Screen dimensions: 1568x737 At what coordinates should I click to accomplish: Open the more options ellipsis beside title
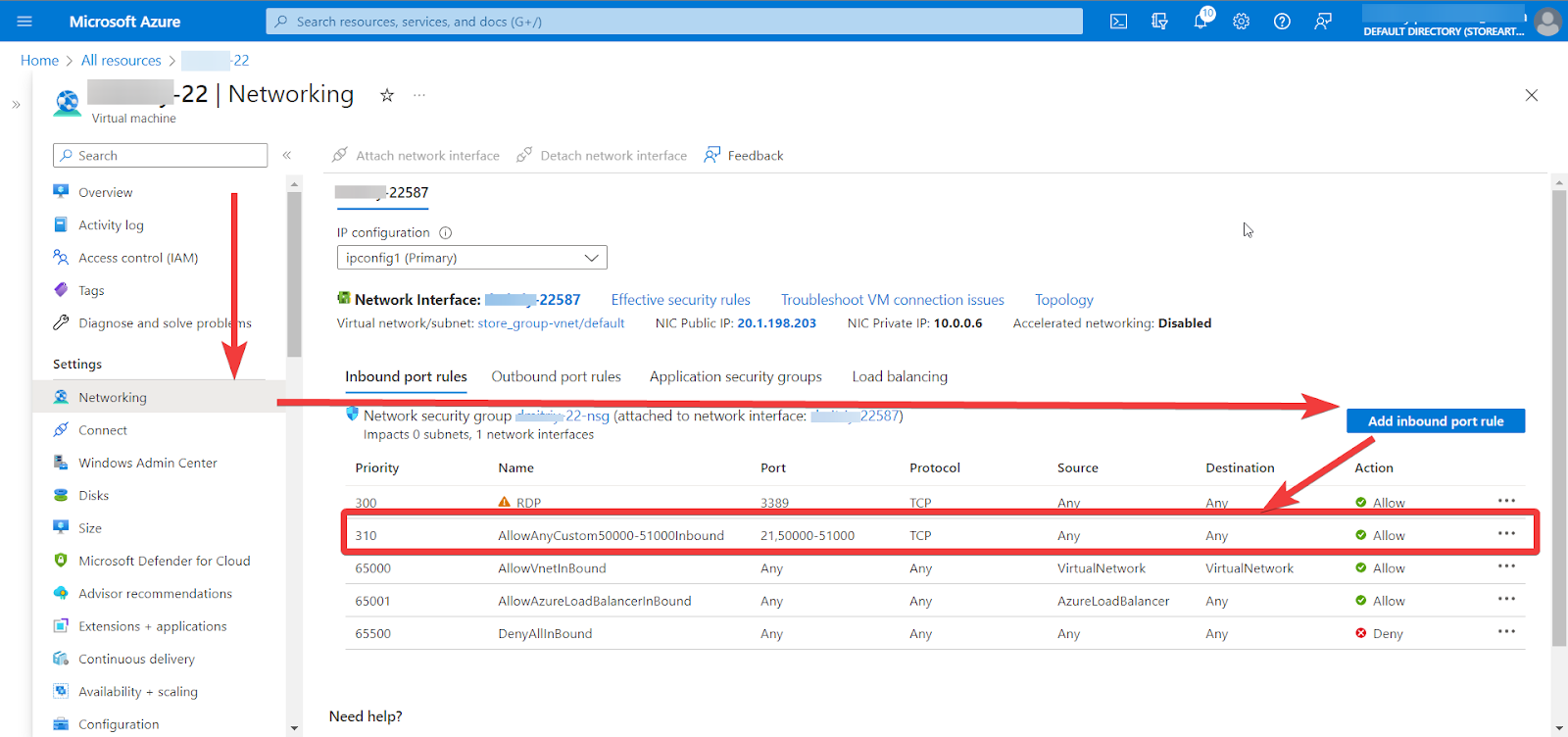419,95
